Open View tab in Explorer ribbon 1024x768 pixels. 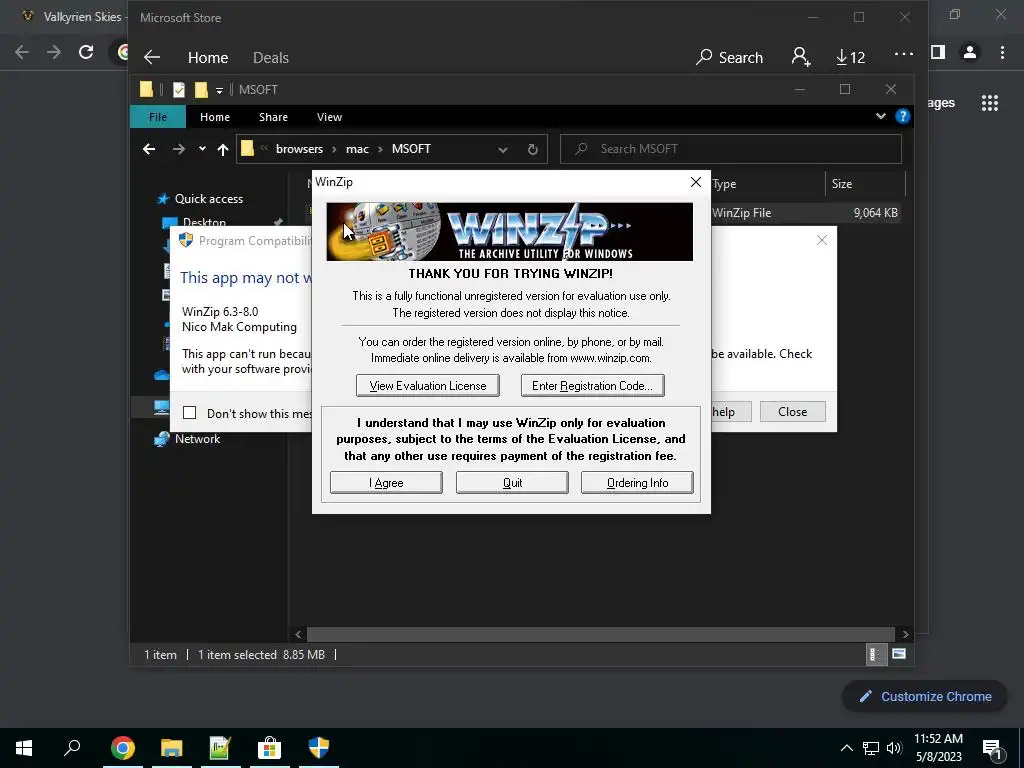pos(329,117)
